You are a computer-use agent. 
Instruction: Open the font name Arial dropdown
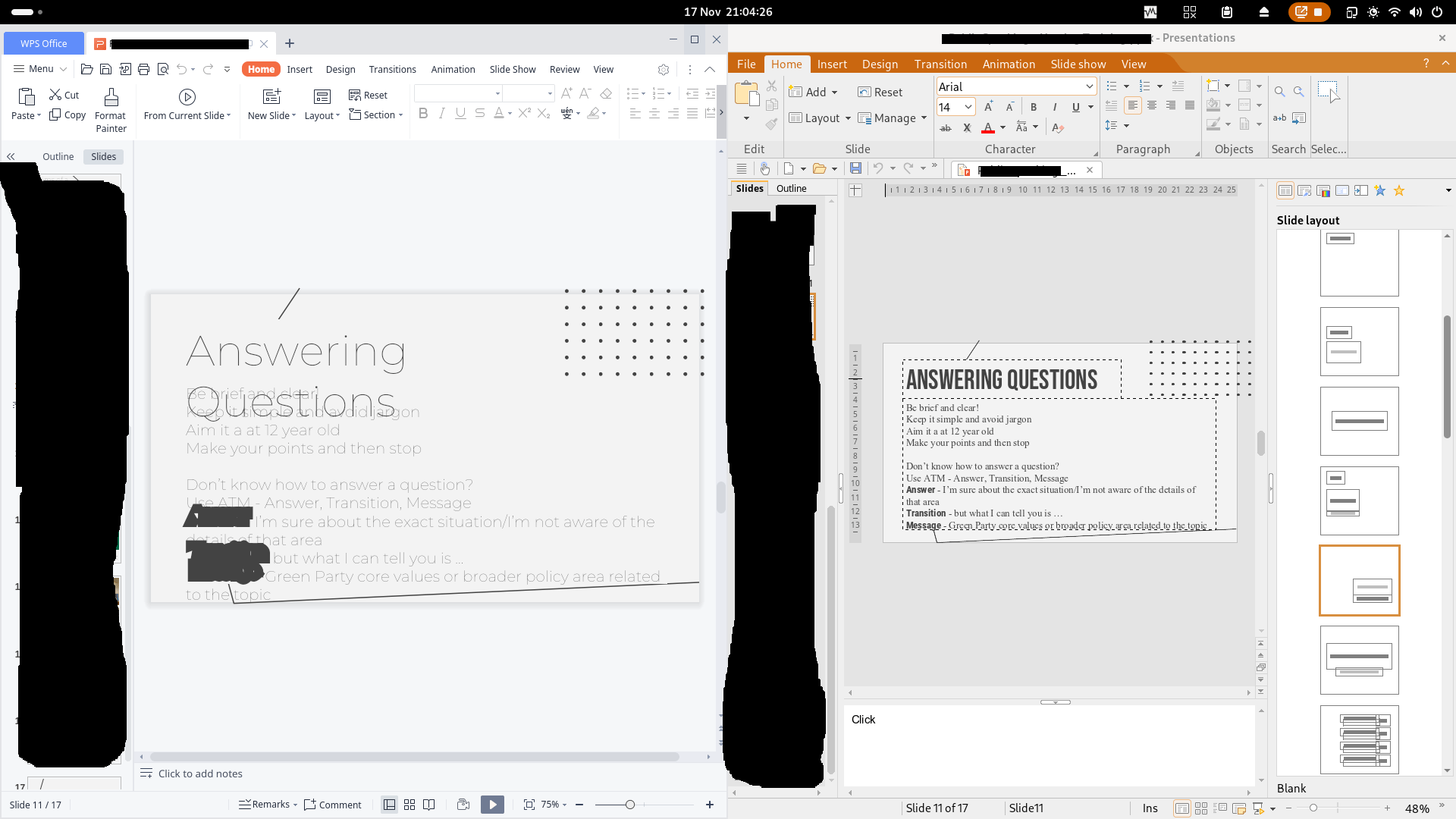tap(1090, 86)
